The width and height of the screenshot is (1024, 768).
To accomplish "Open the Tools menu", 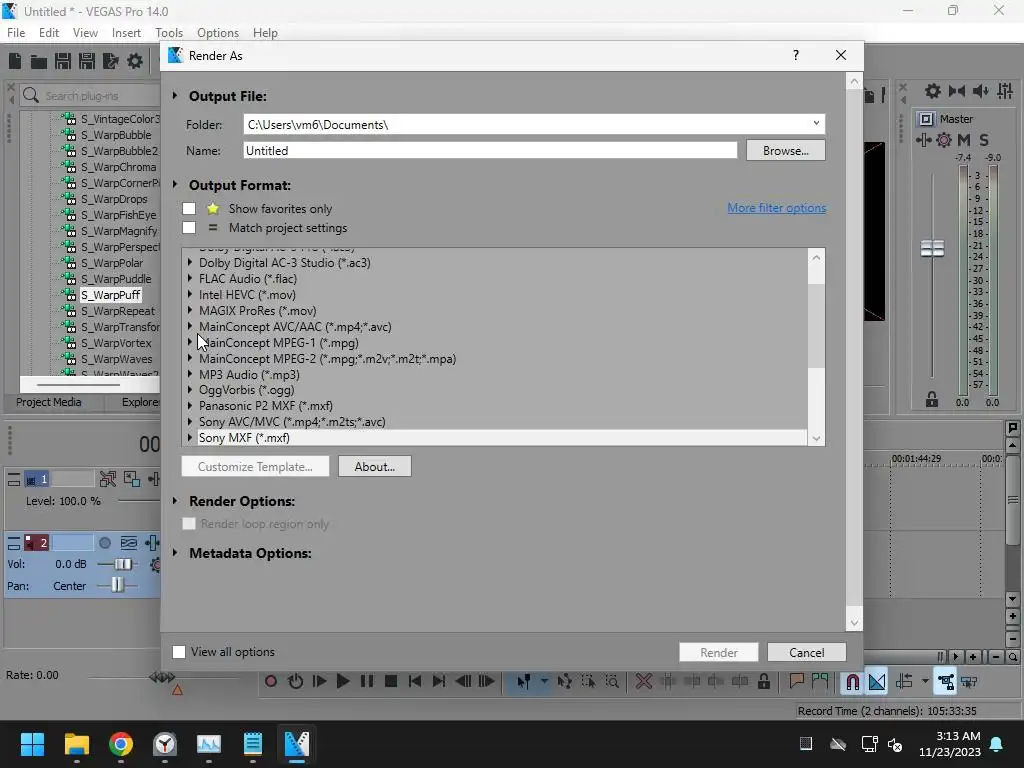I will (169, 33).
